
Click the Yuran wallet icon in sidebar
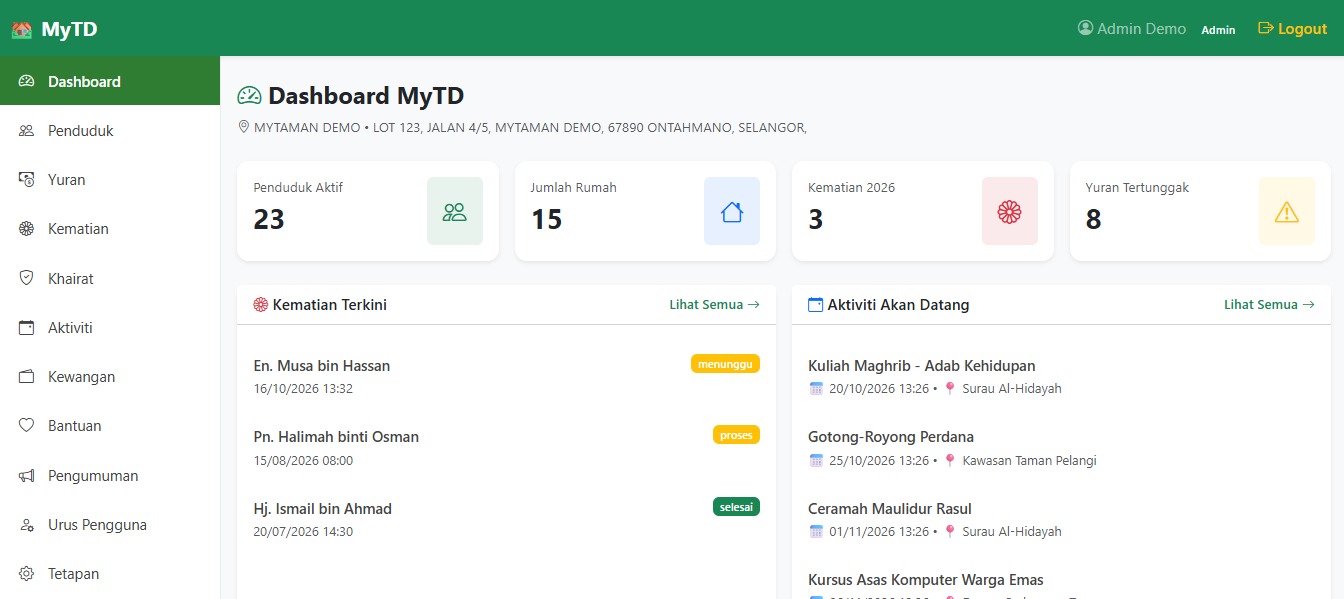(27, 180)
